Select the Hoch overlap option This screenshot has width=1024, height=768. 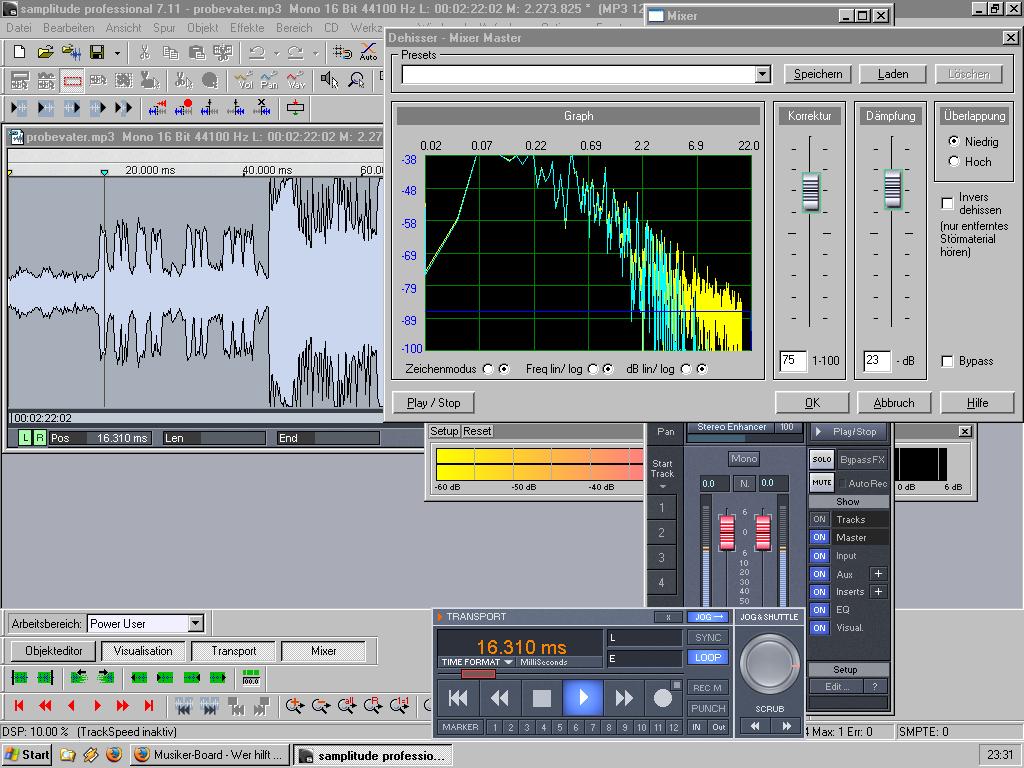(x=953, y=161)
